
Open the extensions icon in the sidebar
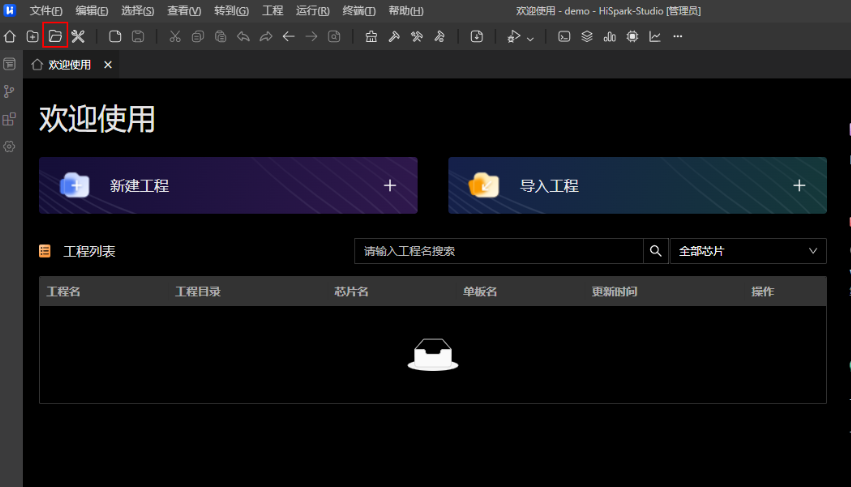coord(10,119)
